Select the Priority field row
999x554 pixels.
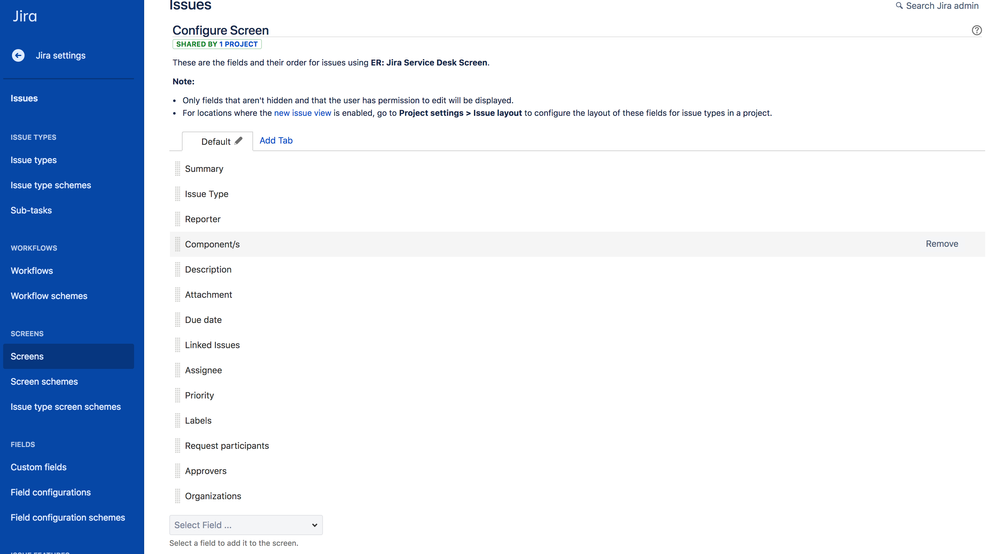[577, 395]
